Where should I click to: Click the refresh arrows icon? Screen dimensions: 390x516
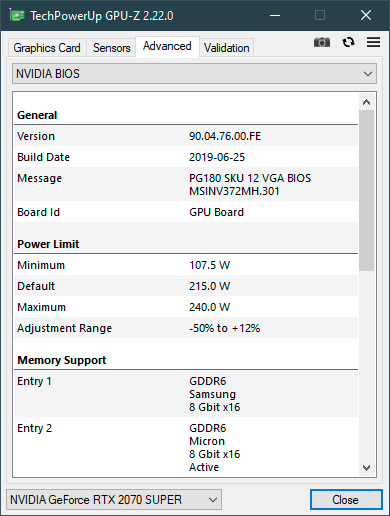(x=348, y=42)
